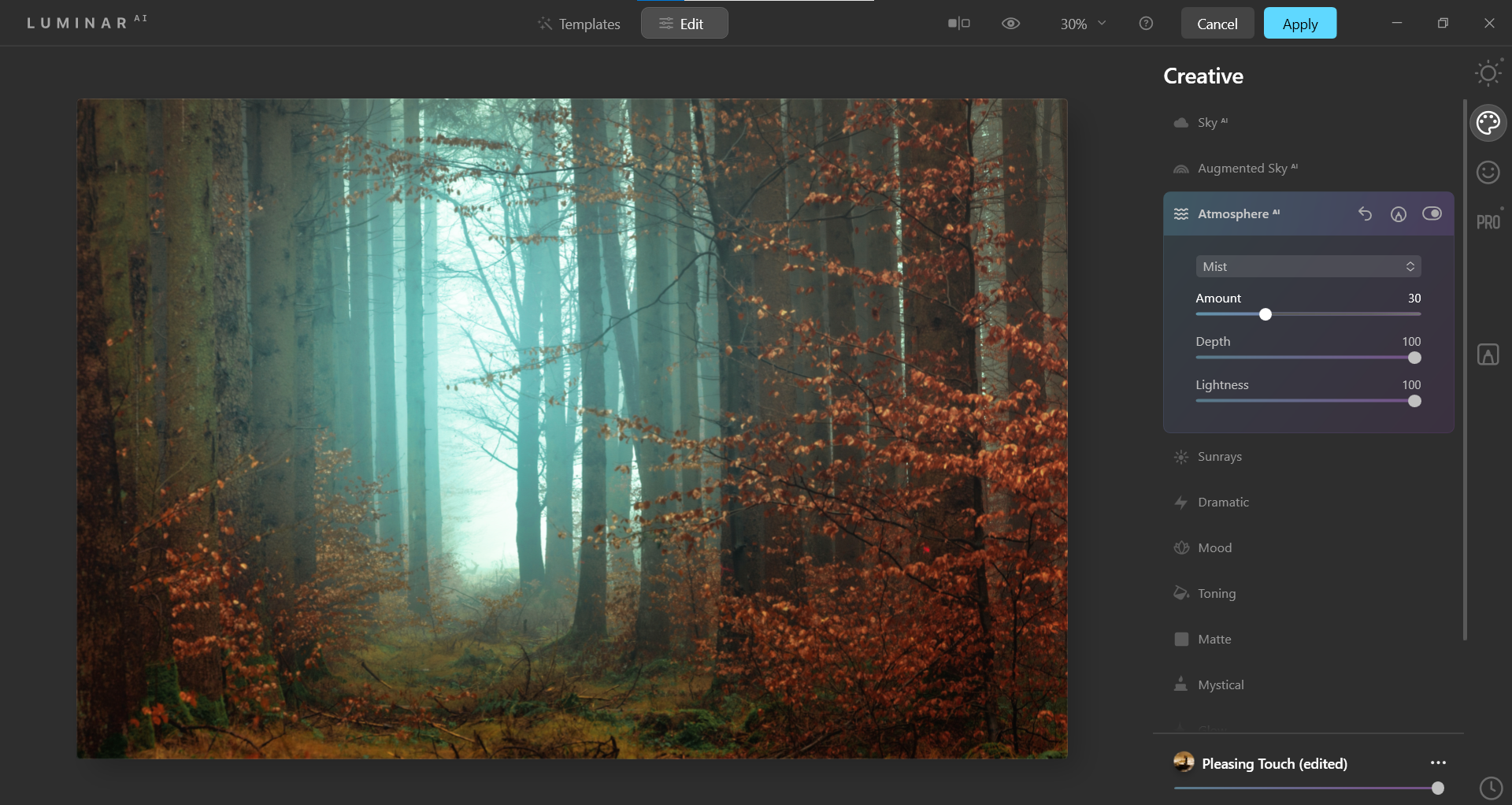
Task: Open Pleasing Touch template more options
Action: click(x=1438, y=762)
